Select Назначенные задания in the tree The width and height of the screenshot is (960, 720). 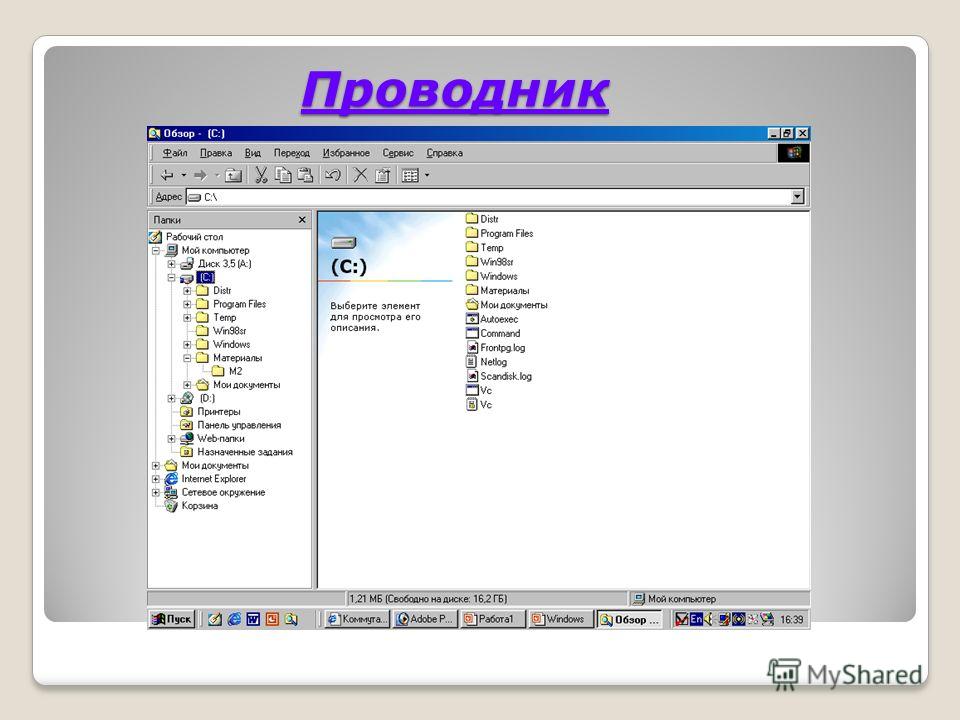[x=245, y=452]
